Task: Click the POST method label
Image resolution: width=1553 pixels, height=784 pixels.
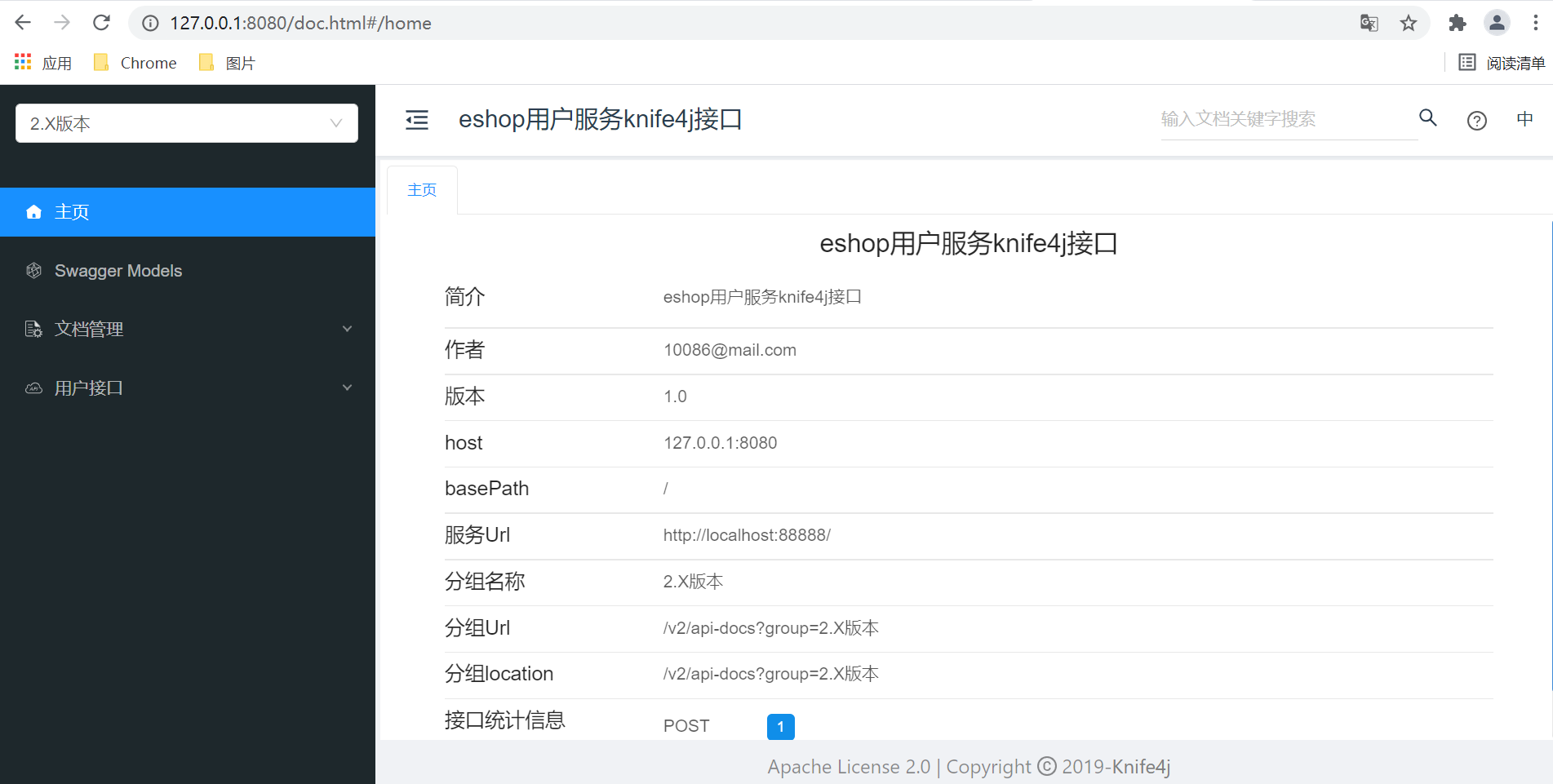Action: coord(686,726)
